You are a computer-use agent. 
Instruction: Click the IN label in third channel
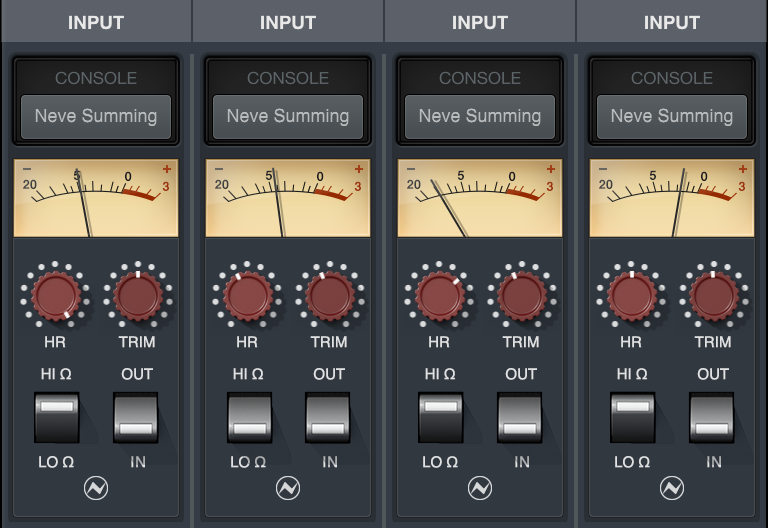pos(522,462)
